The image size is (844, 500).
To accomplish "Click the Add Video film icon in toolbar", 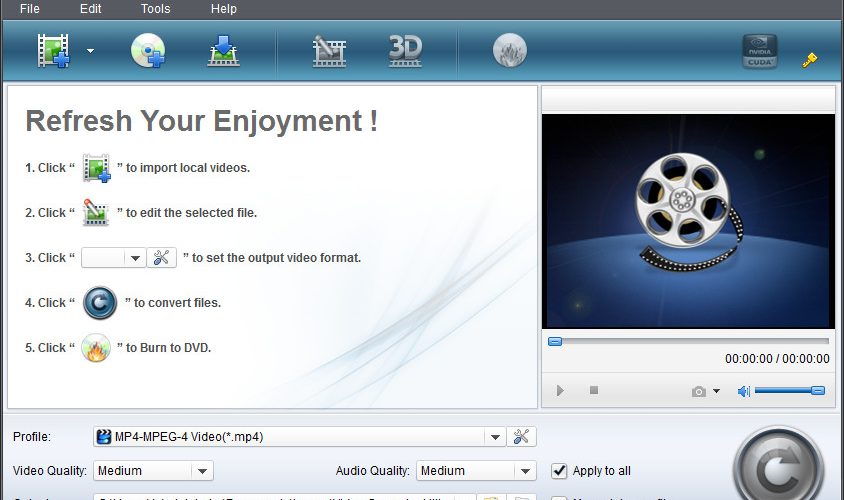I will pos(53,51).
